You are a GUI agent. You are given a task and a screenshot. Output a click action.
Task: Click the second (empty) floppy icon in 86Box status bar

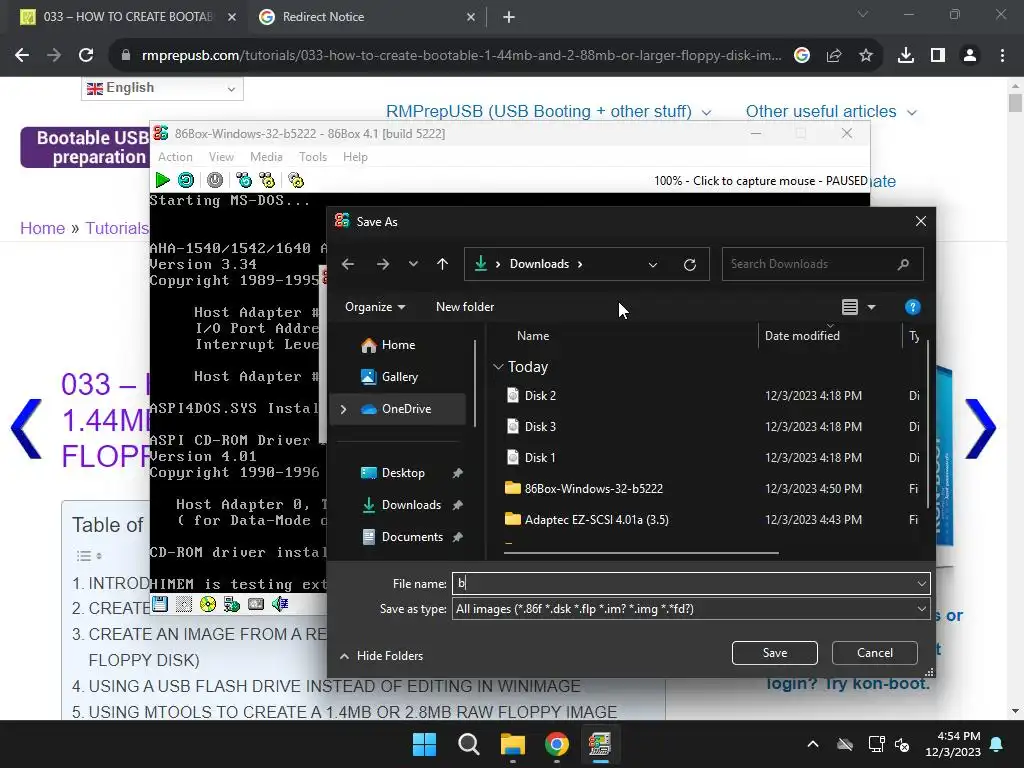(184, 604)
